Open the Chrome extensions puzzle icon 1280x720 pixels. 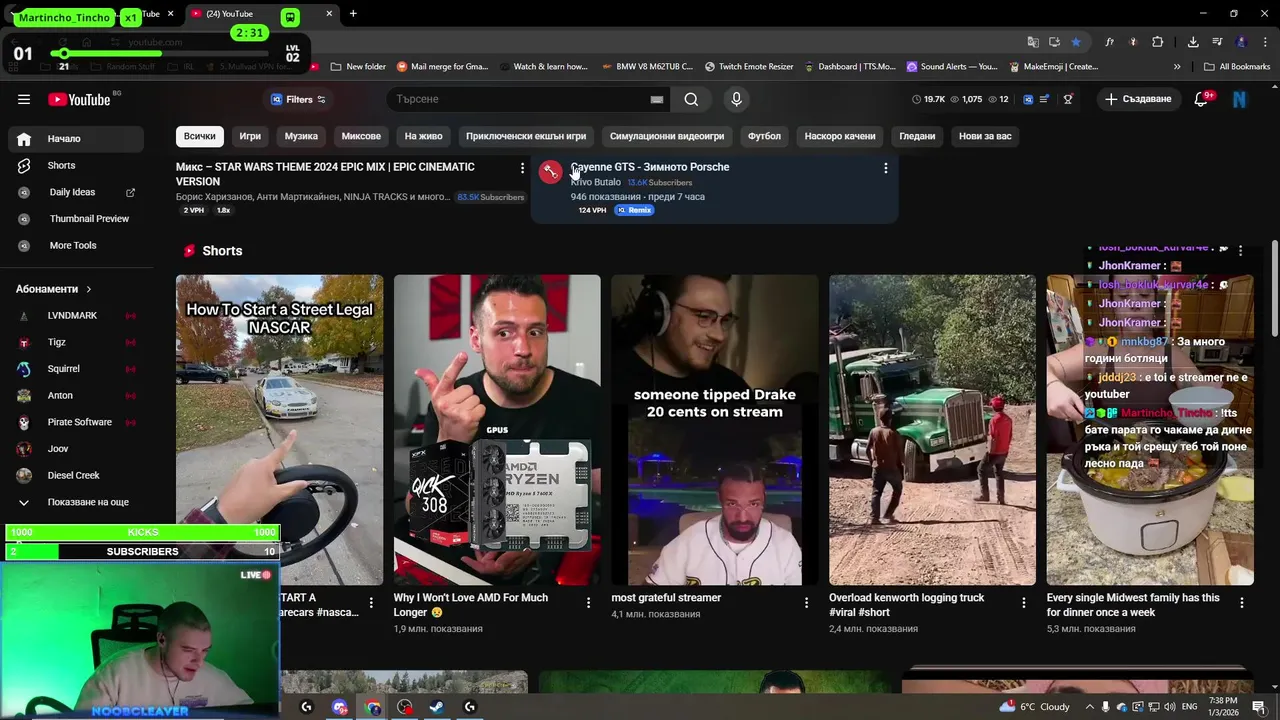[x=1158, y=42]
